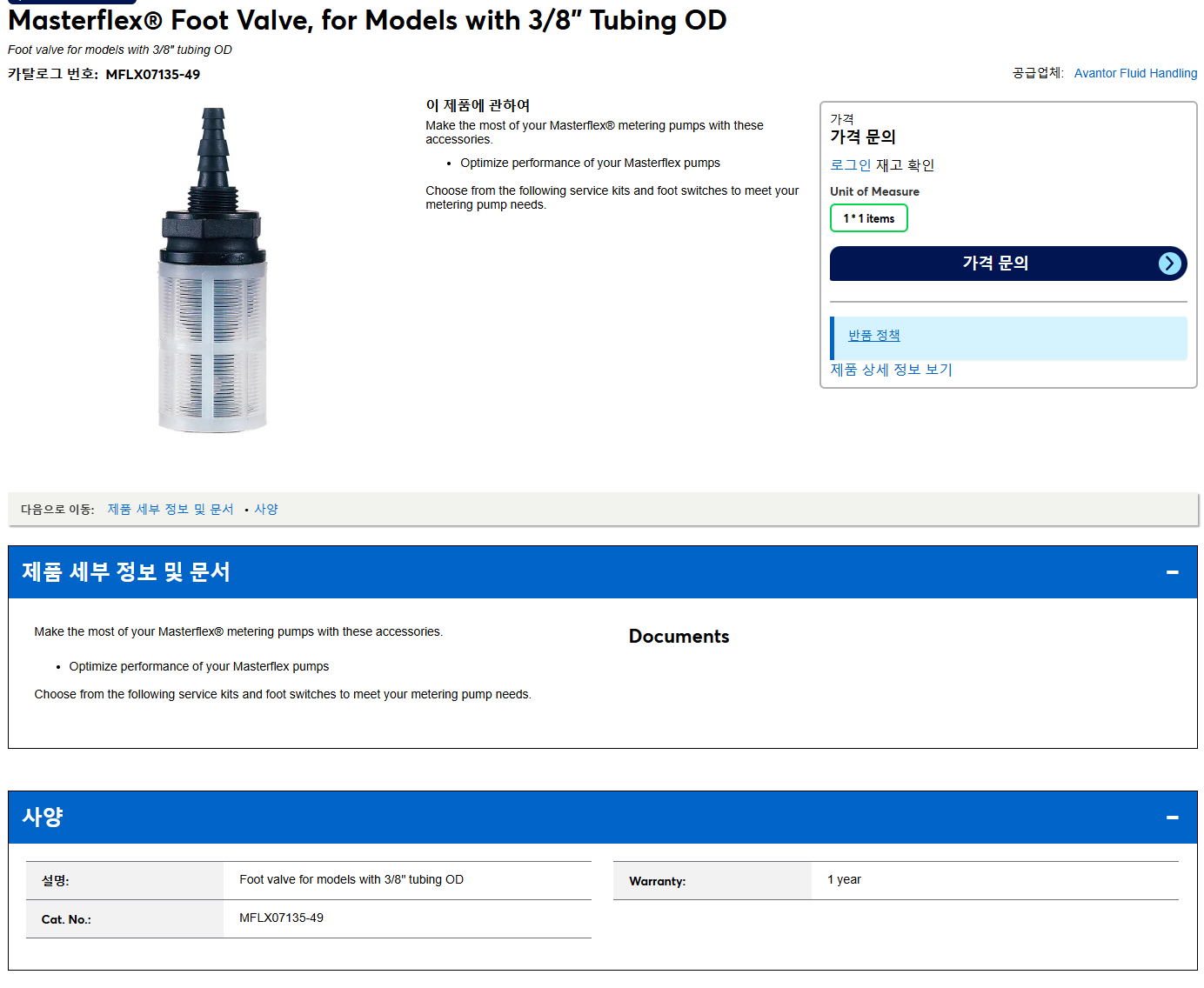1204x988 pixels.
Task: Select catalog number MFLX07135-49 in header
Action: [153, 75]
